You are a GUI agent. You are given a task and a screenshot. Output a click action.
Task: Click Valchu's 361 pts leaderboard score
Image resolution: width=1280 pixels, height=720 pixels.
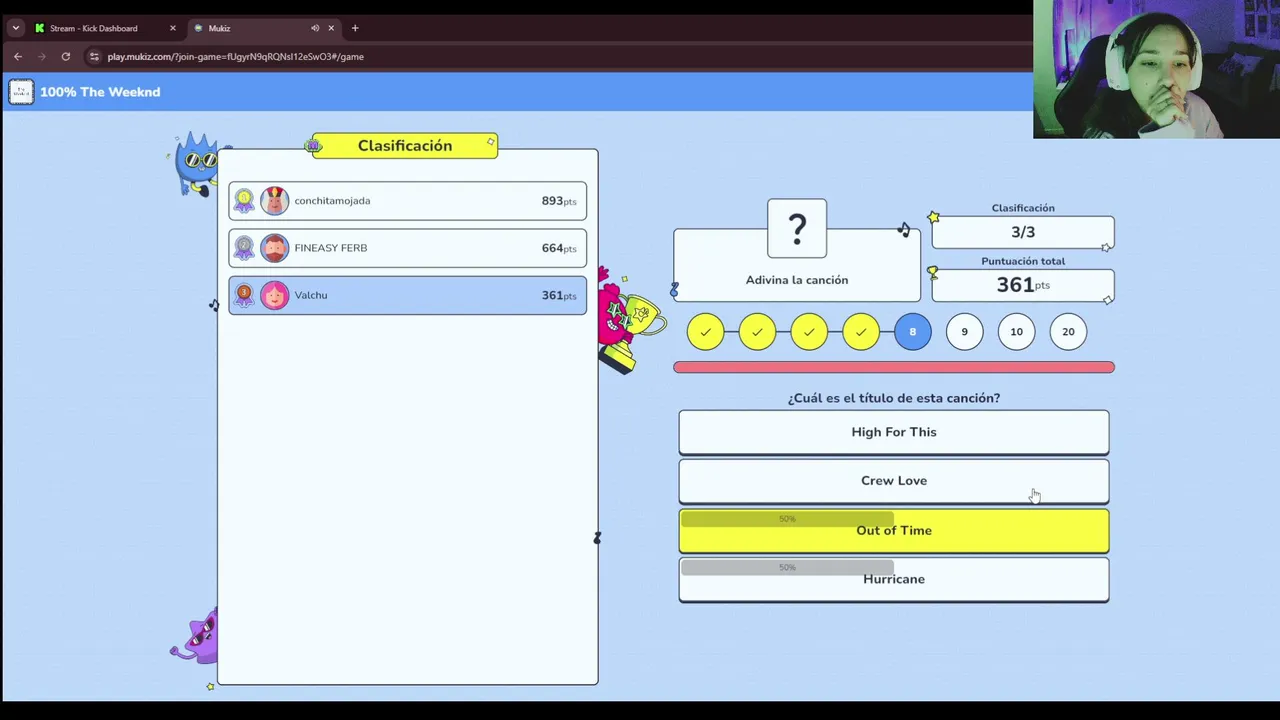tap(559, 295)
